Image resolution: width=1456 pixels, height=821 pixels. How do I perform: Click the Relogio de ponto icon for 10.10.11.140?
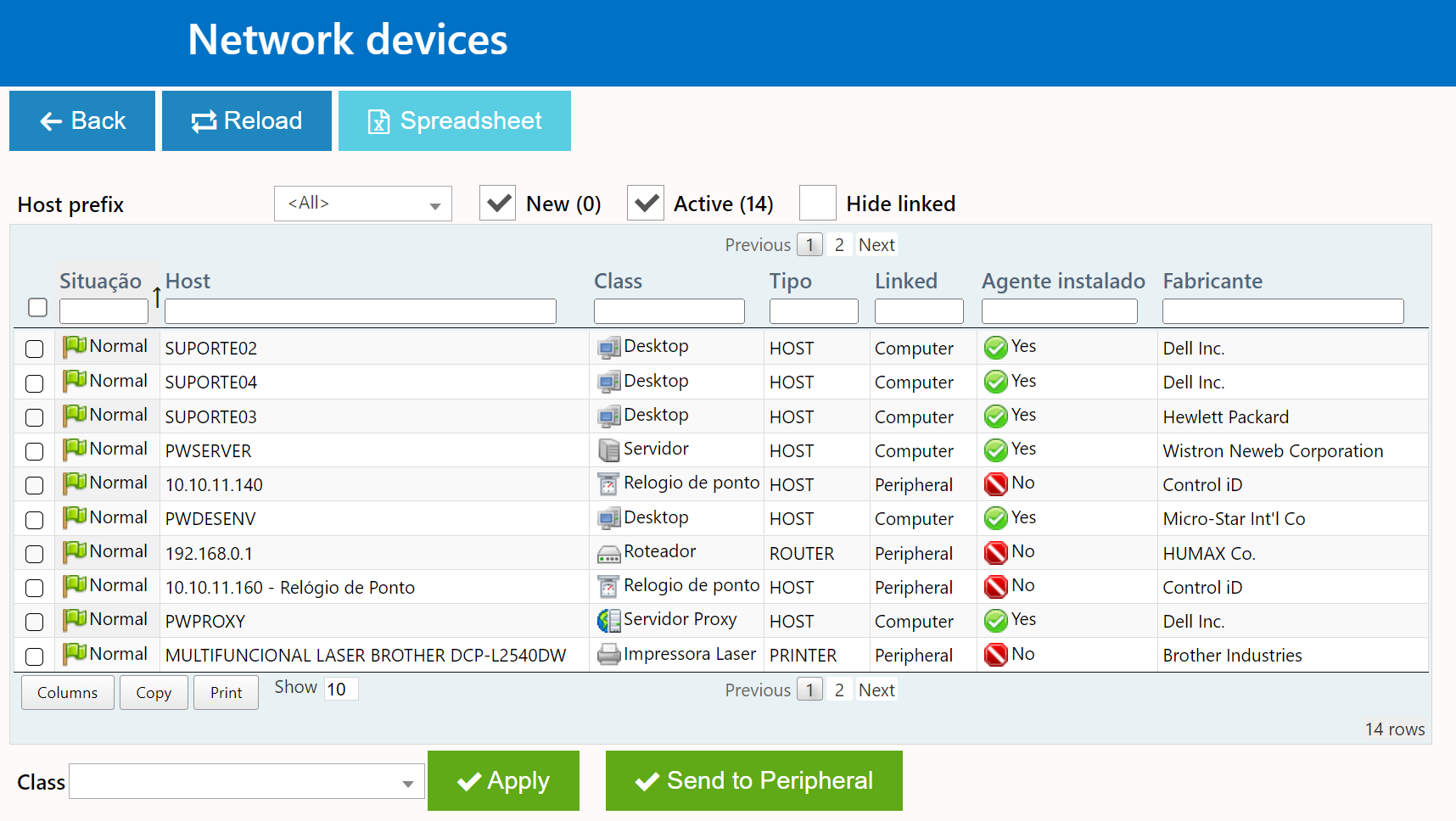pos(608,484)
